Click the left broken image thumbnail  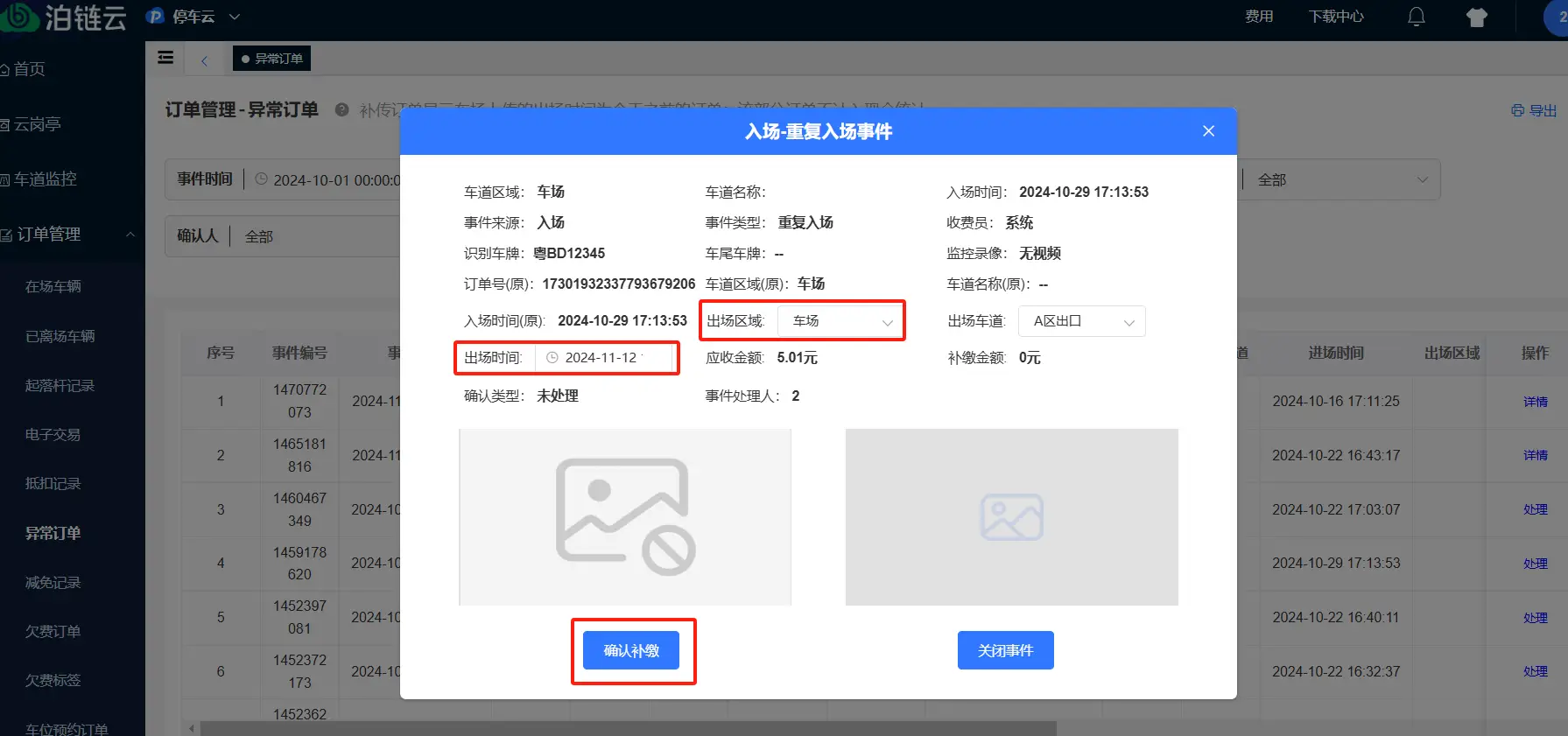click(625, 516)
